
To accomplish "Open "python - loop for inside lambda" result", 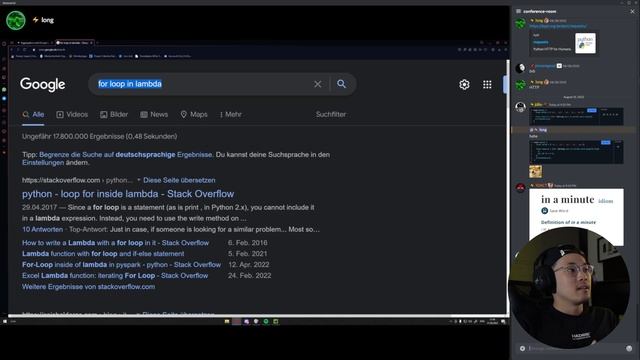I will point(128,194).
